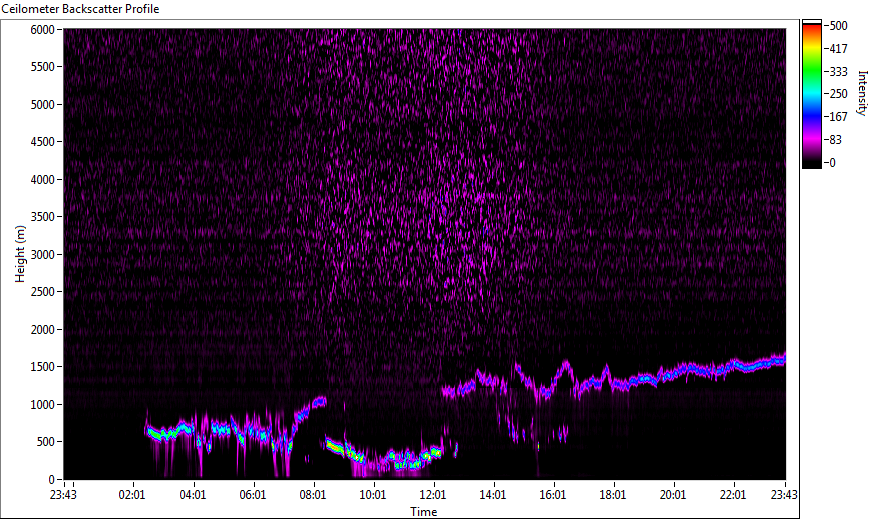872x519 pixels.
Task: Click the 167 value on intensity scale
Action: pyautogui.click(x=838, y=116)
